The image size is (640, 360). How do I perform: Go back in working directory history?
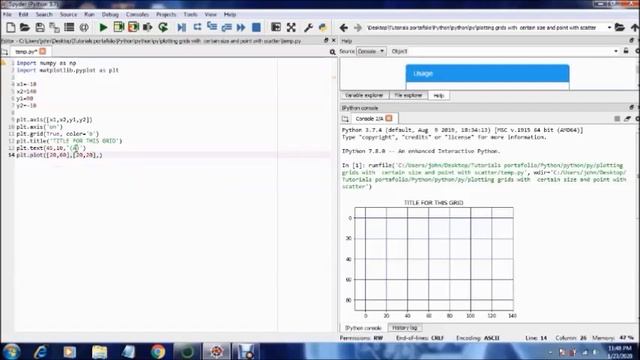point(344,27)
